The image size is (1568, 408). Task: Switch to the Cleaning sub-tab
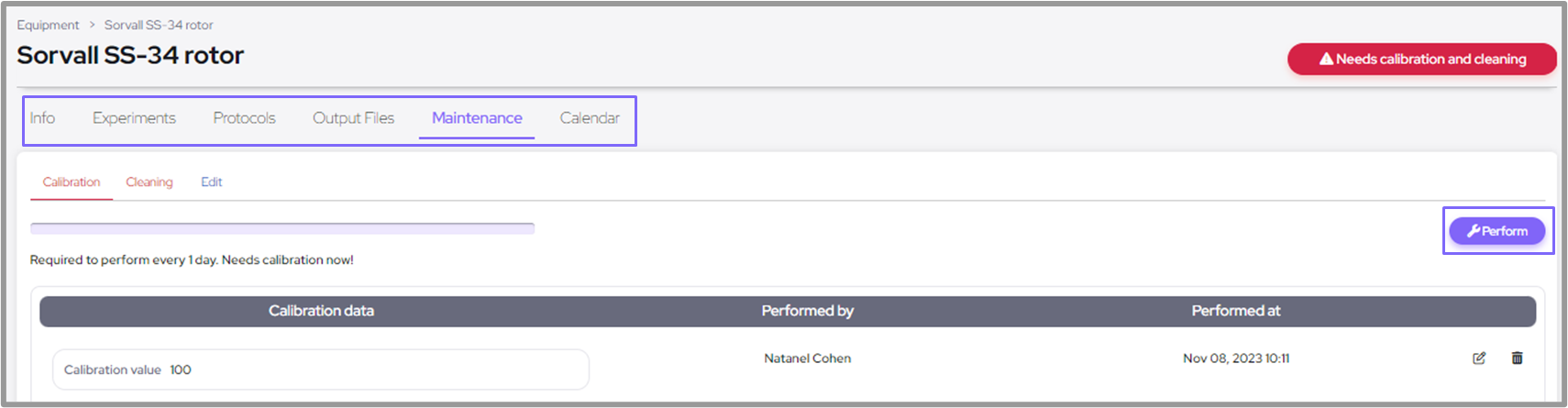click(149, 182)
